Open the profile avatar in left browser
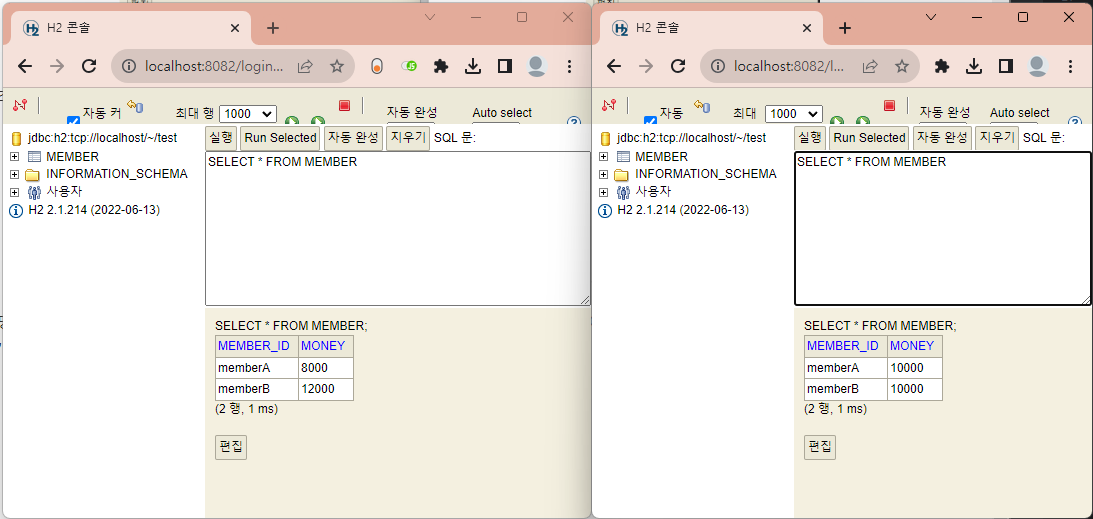The width and height of the screenshot is (1093, 519). 537,66
